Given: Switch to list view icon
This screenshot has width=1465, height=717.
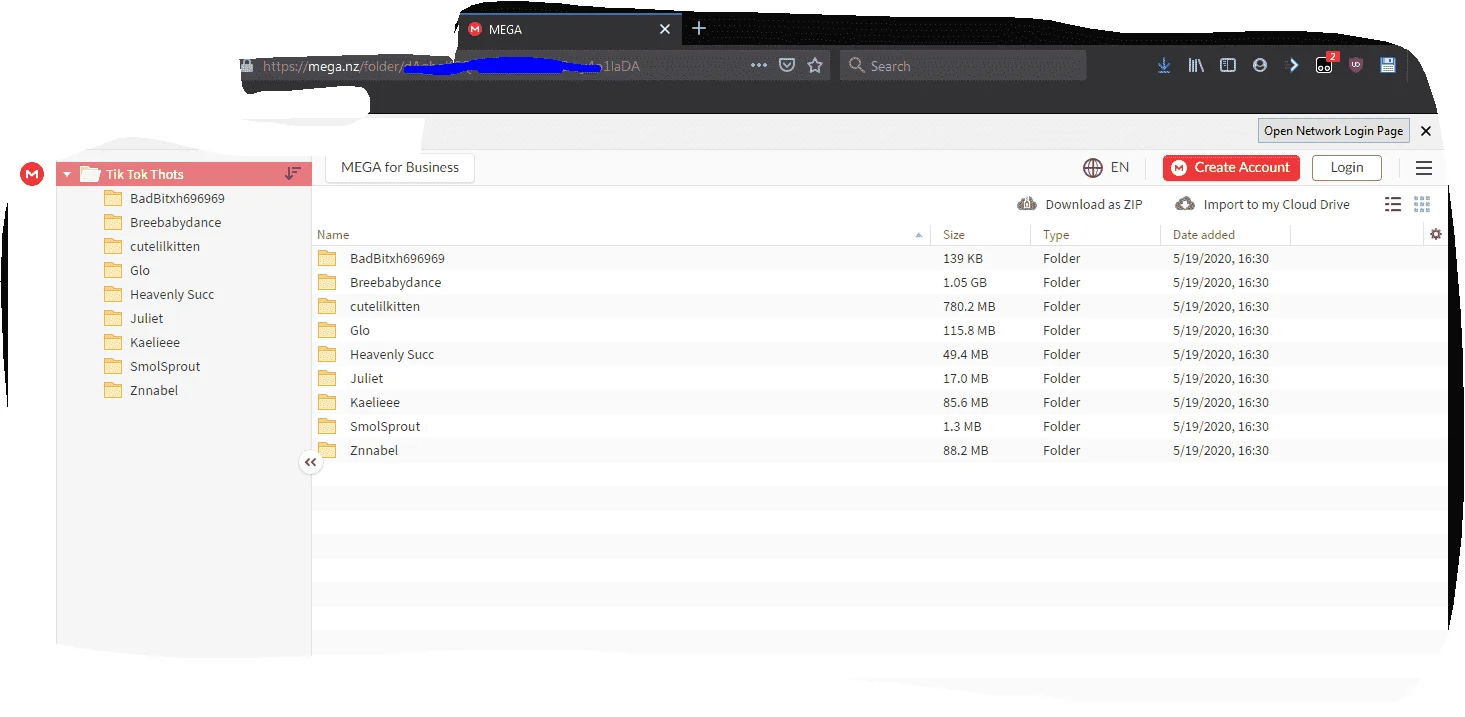Looking at the screenshot, I should pos(1393,204).
